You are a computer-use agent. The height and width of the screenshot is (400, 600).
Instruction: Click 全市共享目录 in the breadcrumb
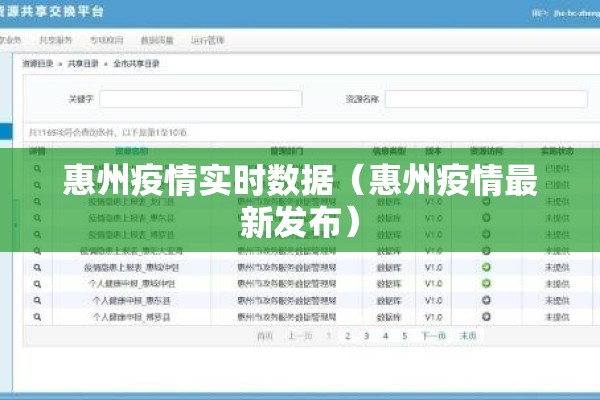[x=136, y=64]
